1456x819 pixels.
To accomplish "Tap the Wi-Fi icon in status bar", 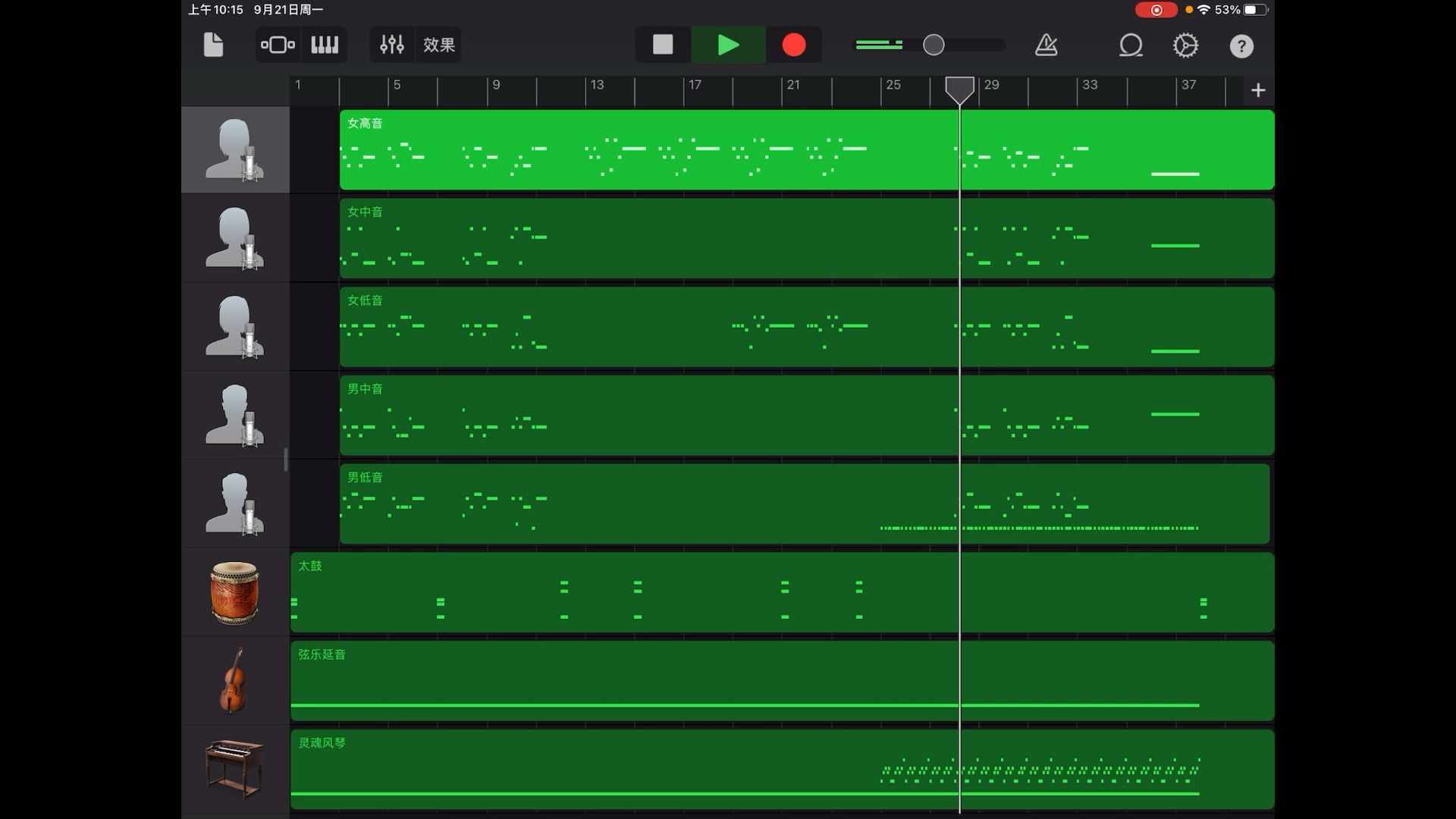I will pyautogui.click(x=1203, y=10).
